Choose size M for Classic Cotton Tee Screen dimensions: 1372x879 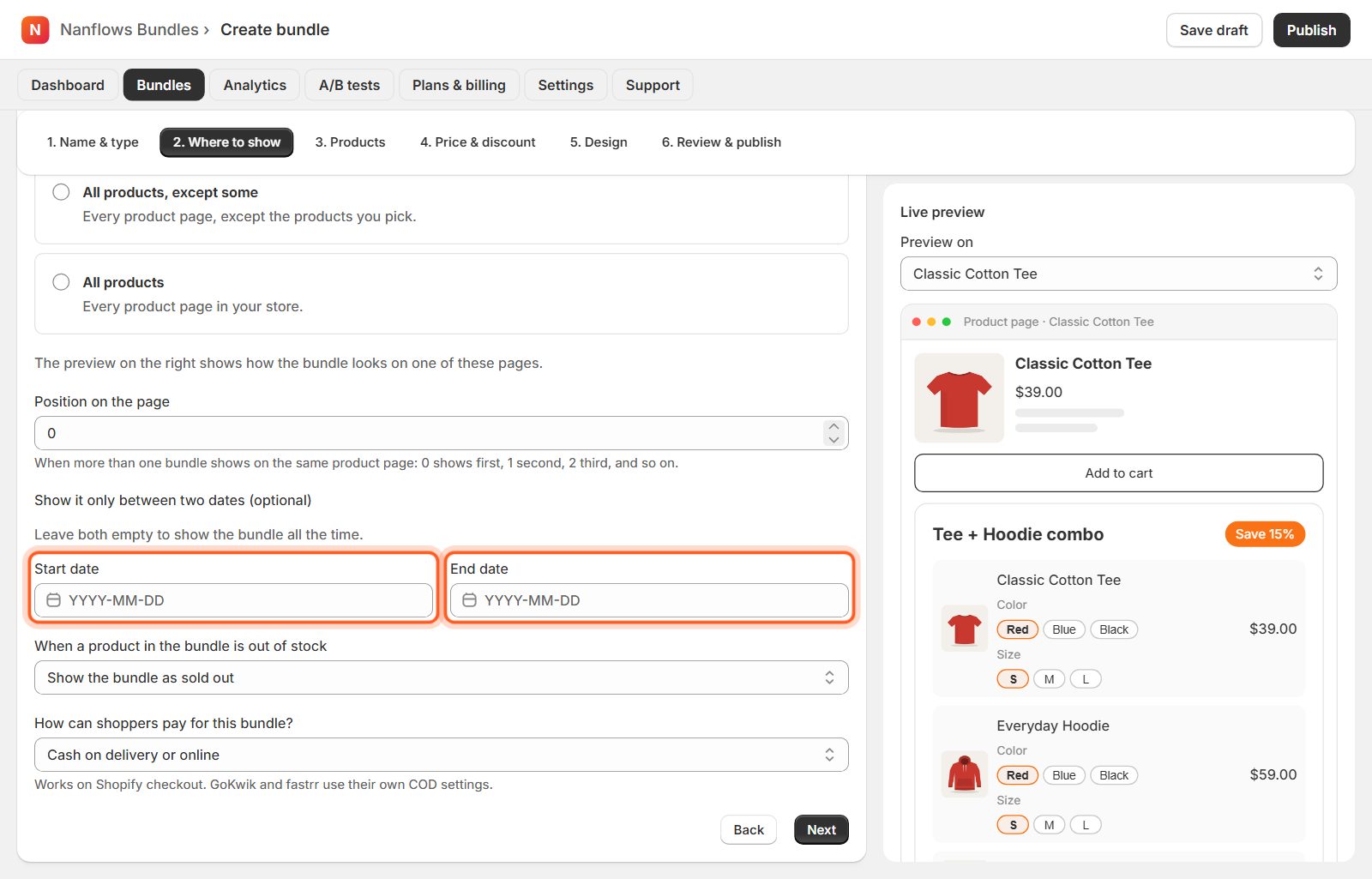pyautogui.click(x=1049, y=679)
